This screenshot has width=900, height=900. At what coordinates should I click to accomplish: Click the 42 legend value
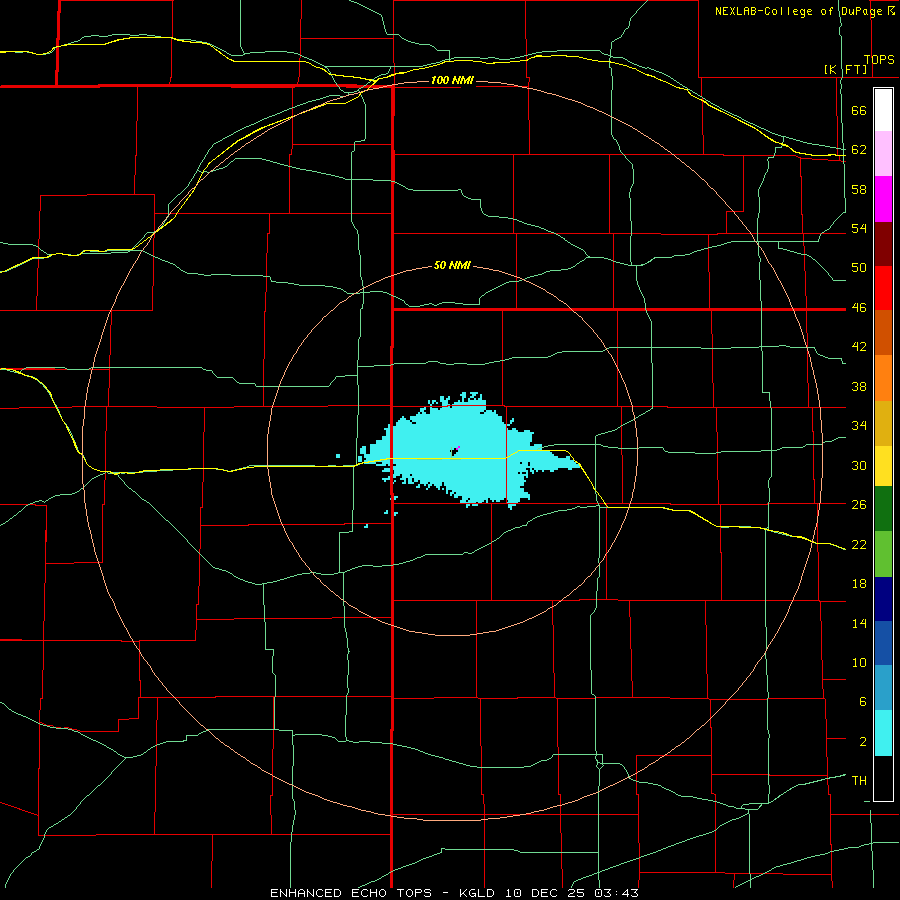[x=859, y=347]
